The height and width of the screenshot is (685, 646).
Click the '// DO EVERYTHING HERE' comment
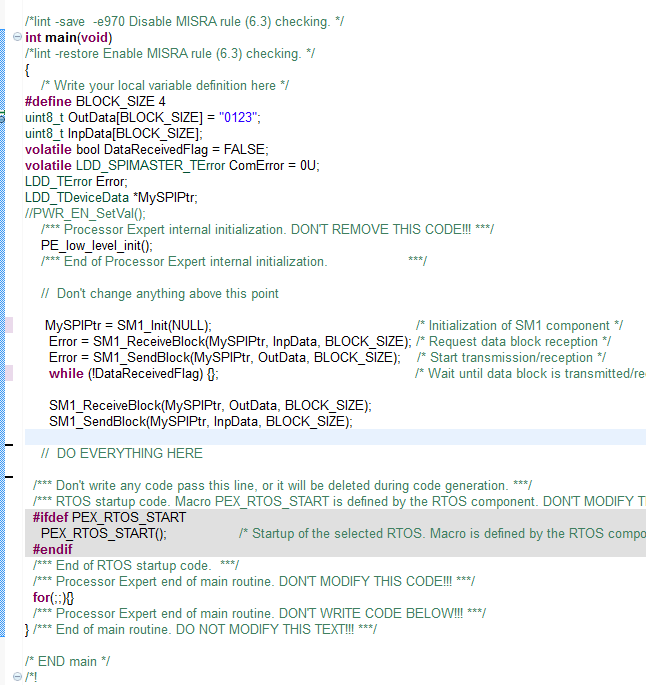[x=121, y=453]
